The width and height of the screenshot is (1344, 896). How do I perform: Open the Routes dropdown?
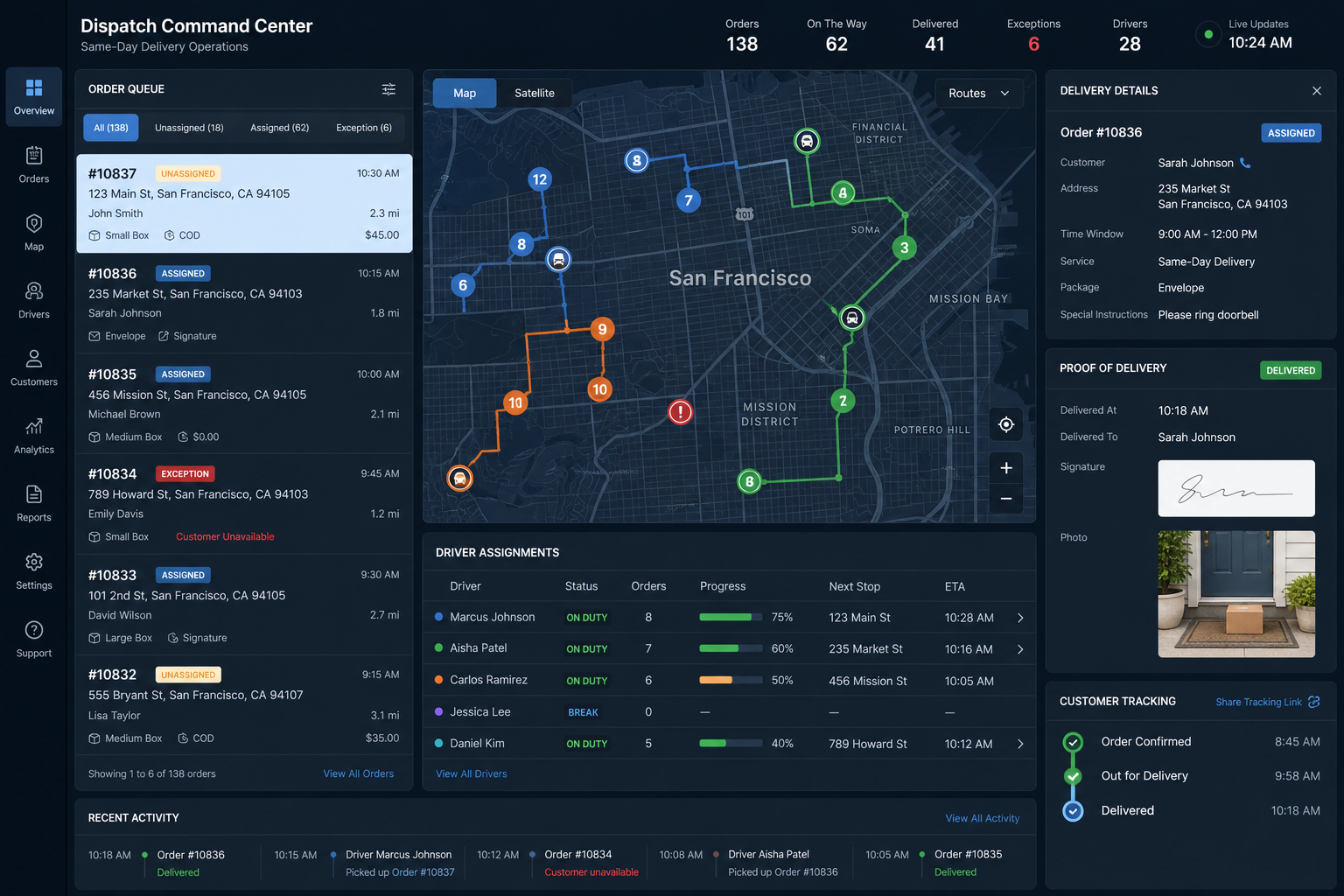978,93
